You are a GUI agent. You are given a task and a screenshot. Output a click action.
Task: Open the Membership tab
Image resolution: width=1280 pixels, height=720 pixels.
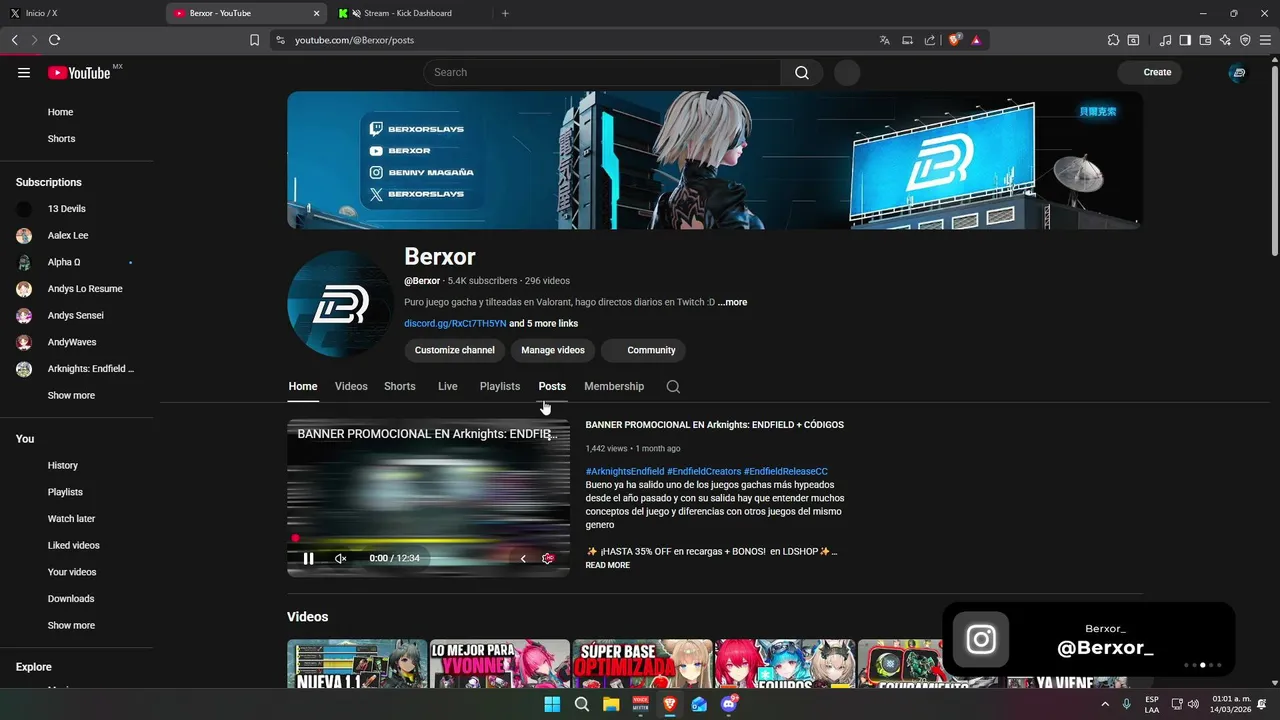(x=614, y=386)
